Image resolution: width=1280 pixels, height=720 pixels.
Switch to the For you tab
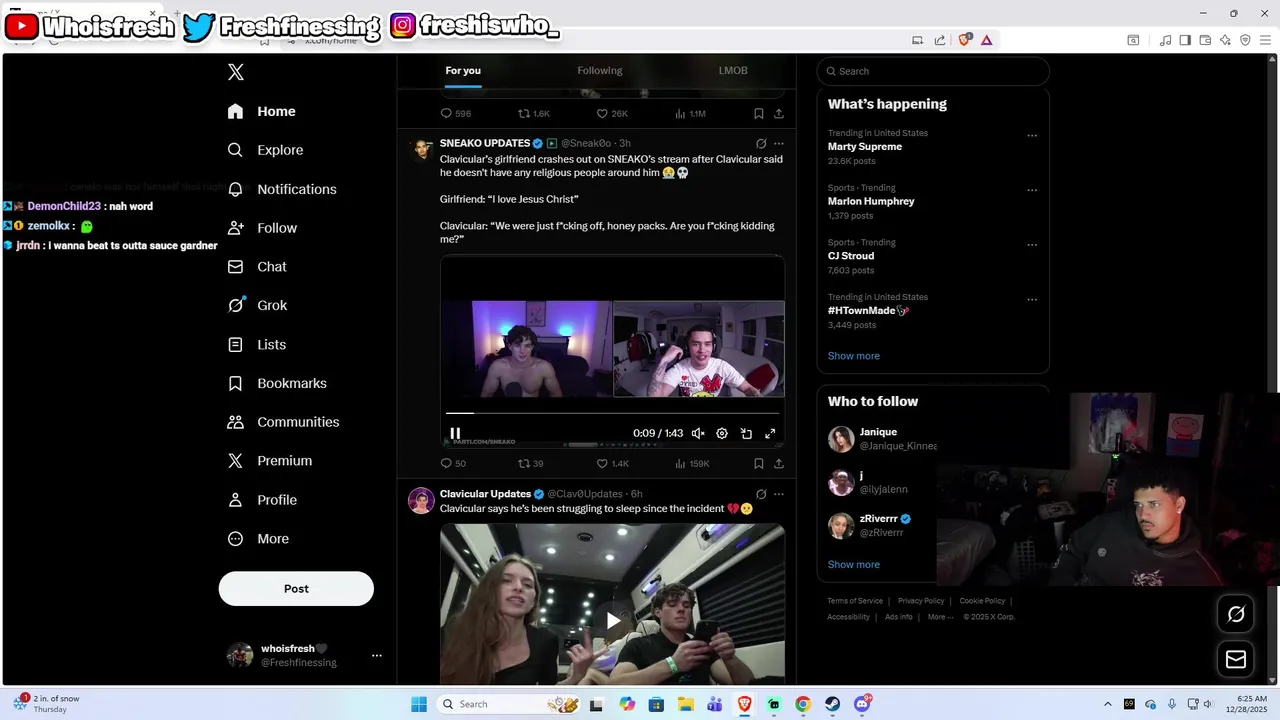click(x=463, y=71)
